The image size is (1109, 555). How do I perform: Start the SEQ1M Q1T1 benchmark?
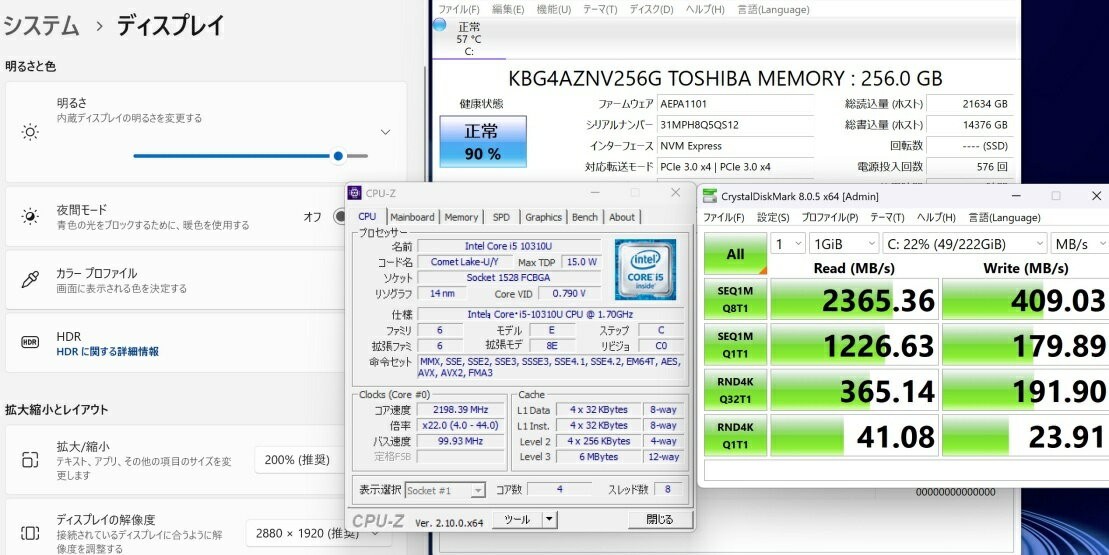point(735,346)
